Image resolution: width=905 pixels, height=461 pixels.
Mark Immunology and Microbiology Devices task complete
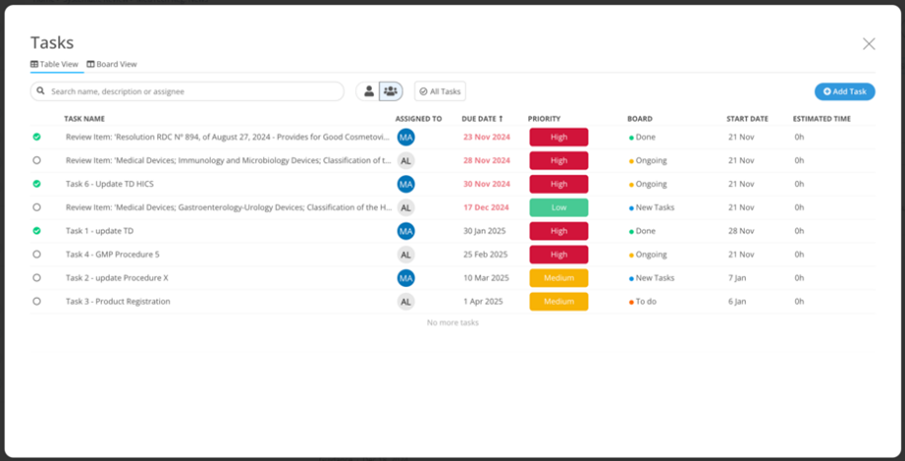click(x=37, y=160)
